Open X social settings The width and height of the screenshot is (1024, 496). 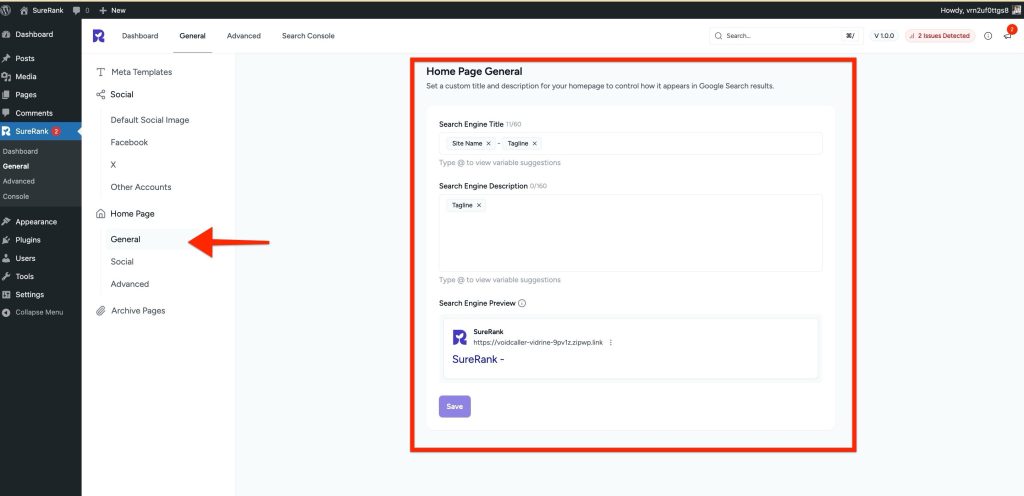click(x=113, y=165)
